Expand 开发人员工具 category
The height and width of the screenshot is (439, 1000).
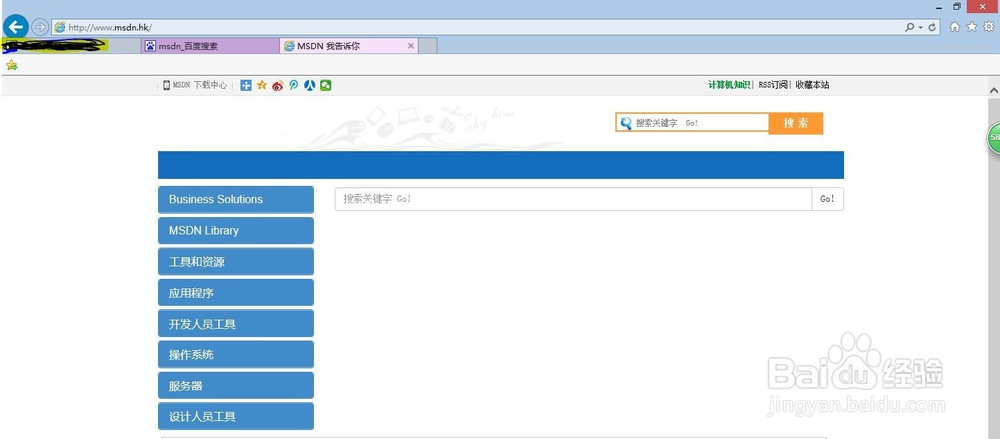[x=236, y=324]
